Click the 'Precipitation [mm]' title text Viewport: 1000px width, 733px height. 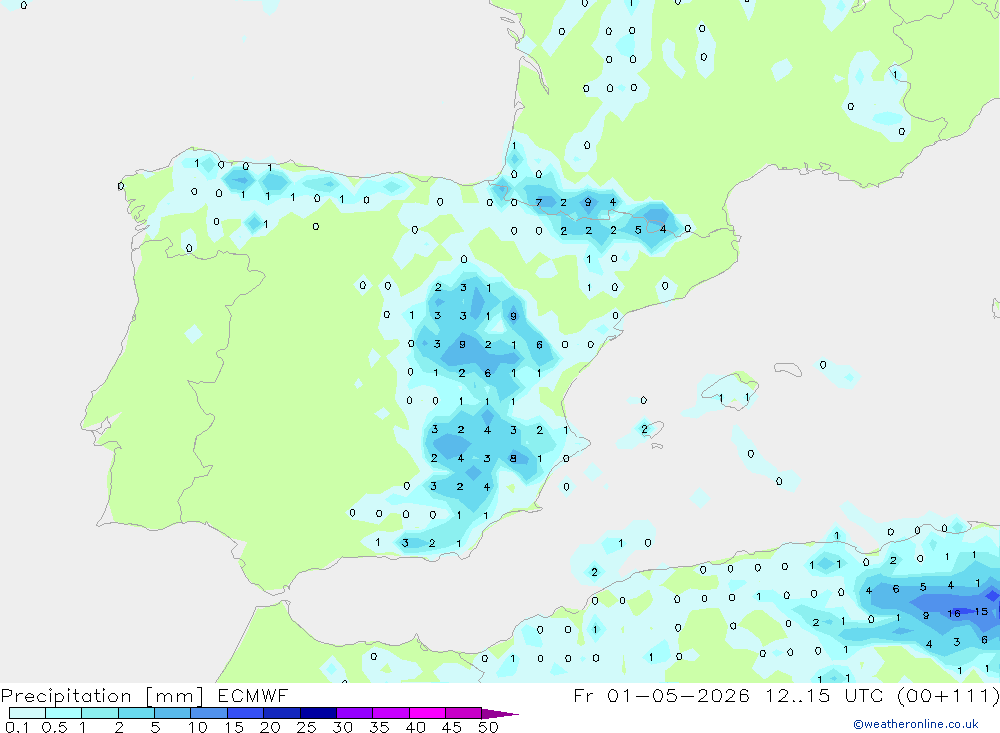[102, 696]
